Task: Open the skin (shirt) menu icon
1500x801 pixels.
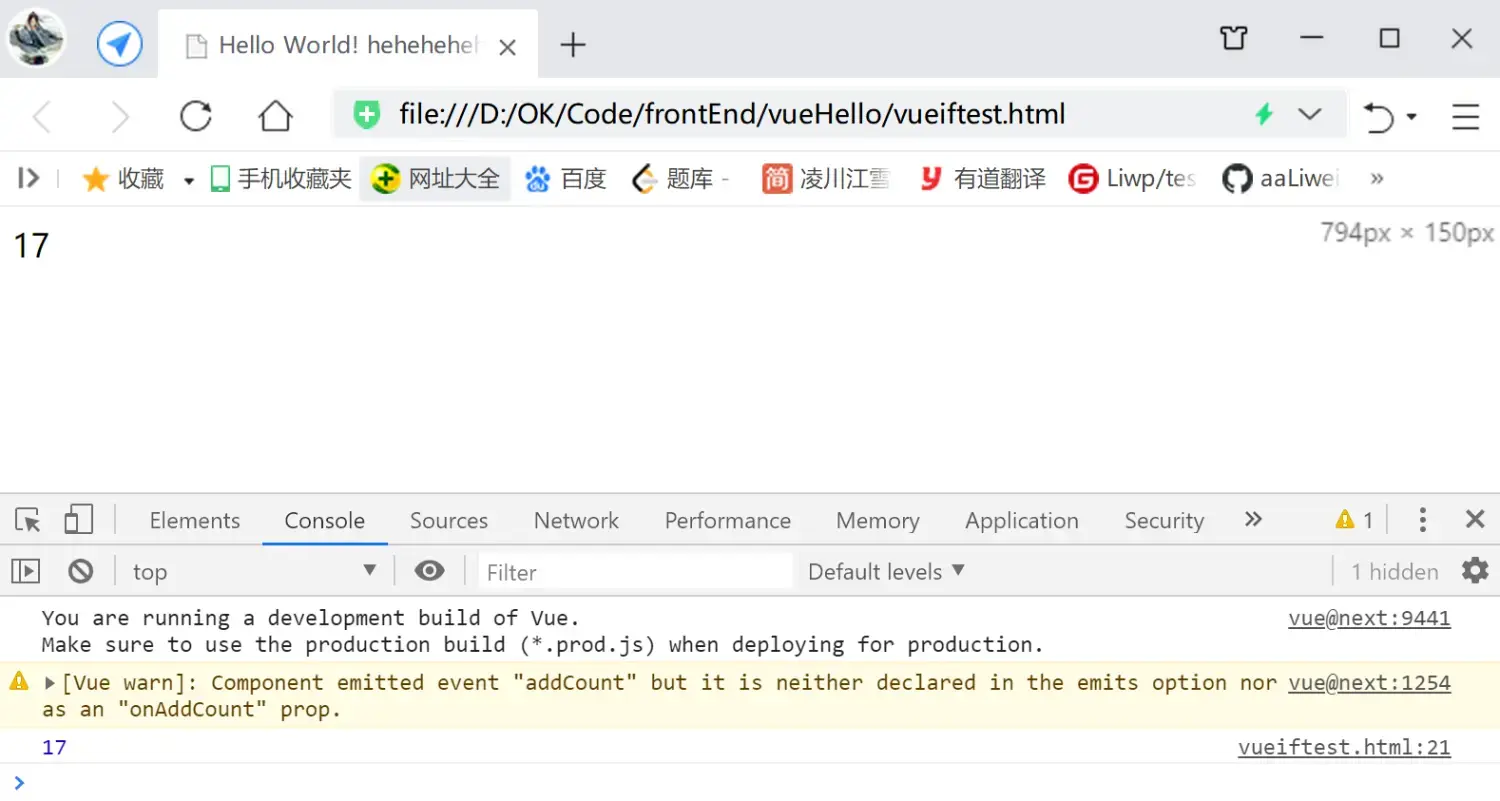Action: 1234,39
